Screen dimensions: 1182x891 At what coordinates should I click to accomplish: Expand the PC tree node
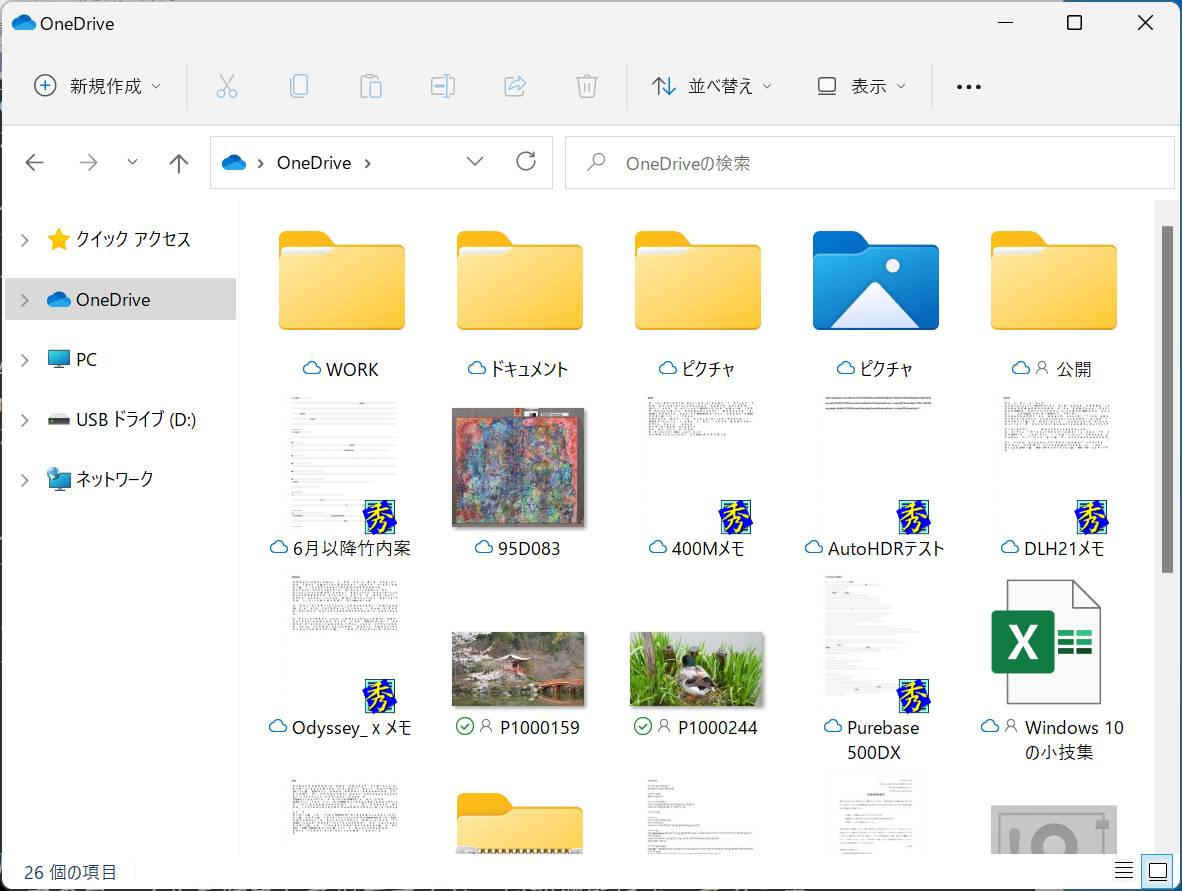click(x=25, y=360)
